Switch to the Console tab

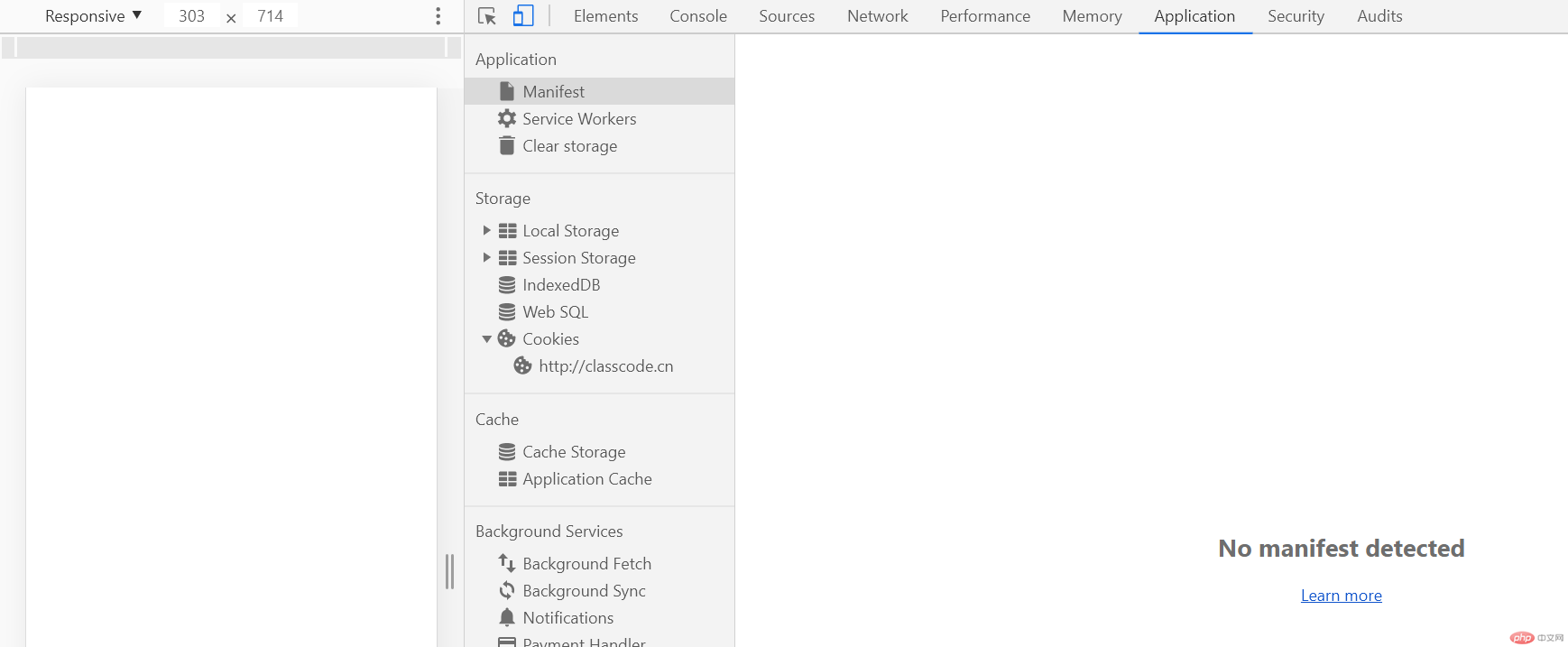pos(697,16)
